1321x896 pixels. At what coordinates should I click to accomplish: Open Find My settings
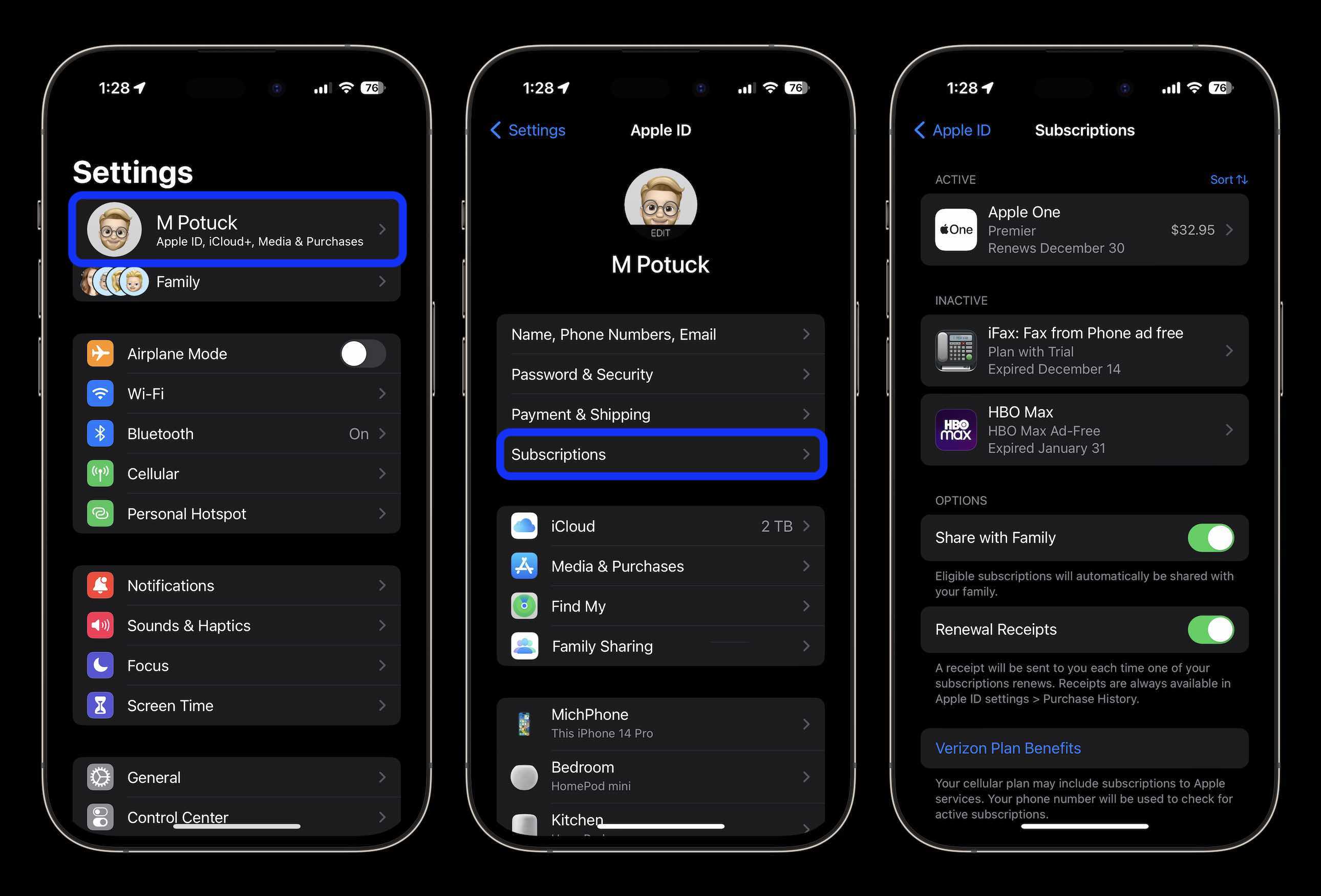660,605
